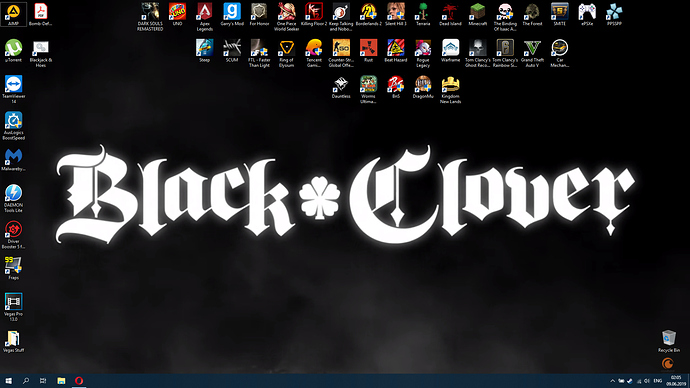The image size is (690, 388).
Task: Launch Driver Booster shortcut
Action: pyautogui.click(x=14, y=234)
